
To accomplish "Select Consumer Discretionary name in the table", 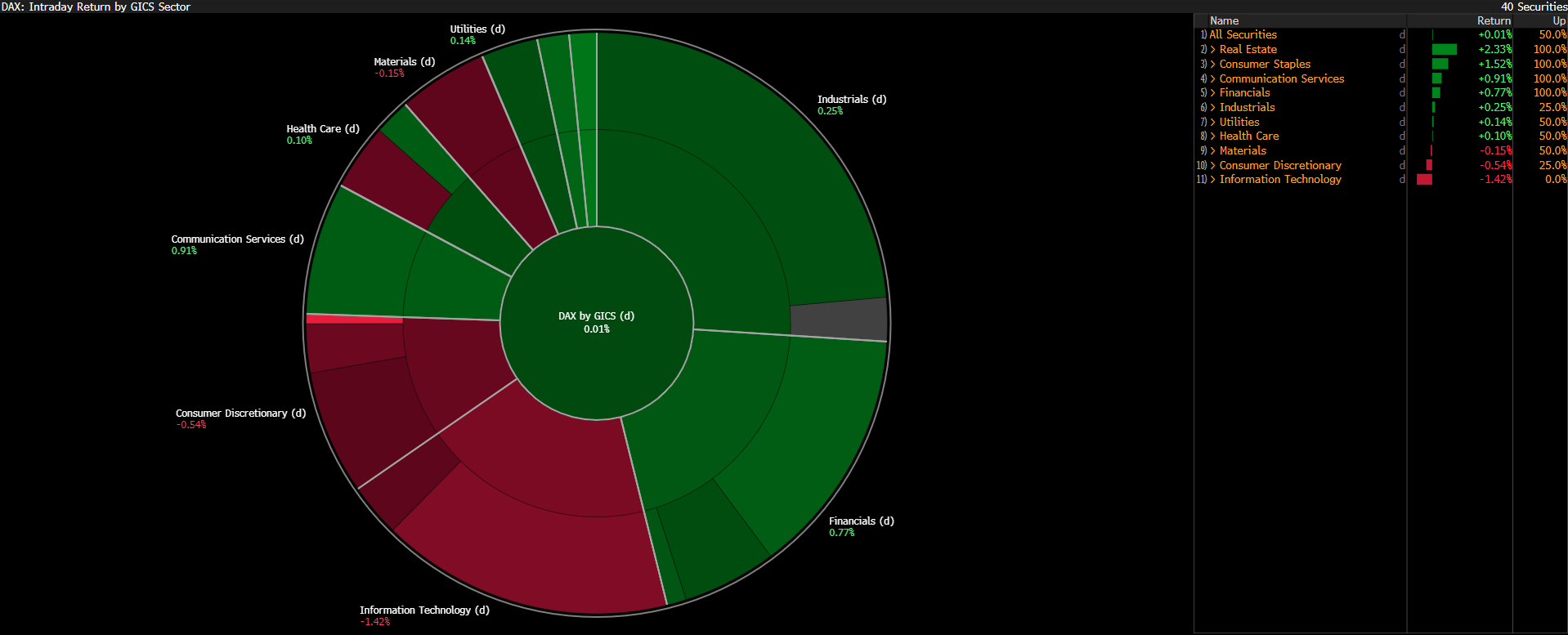I will pyautogui.click(x=1280, y=166).
